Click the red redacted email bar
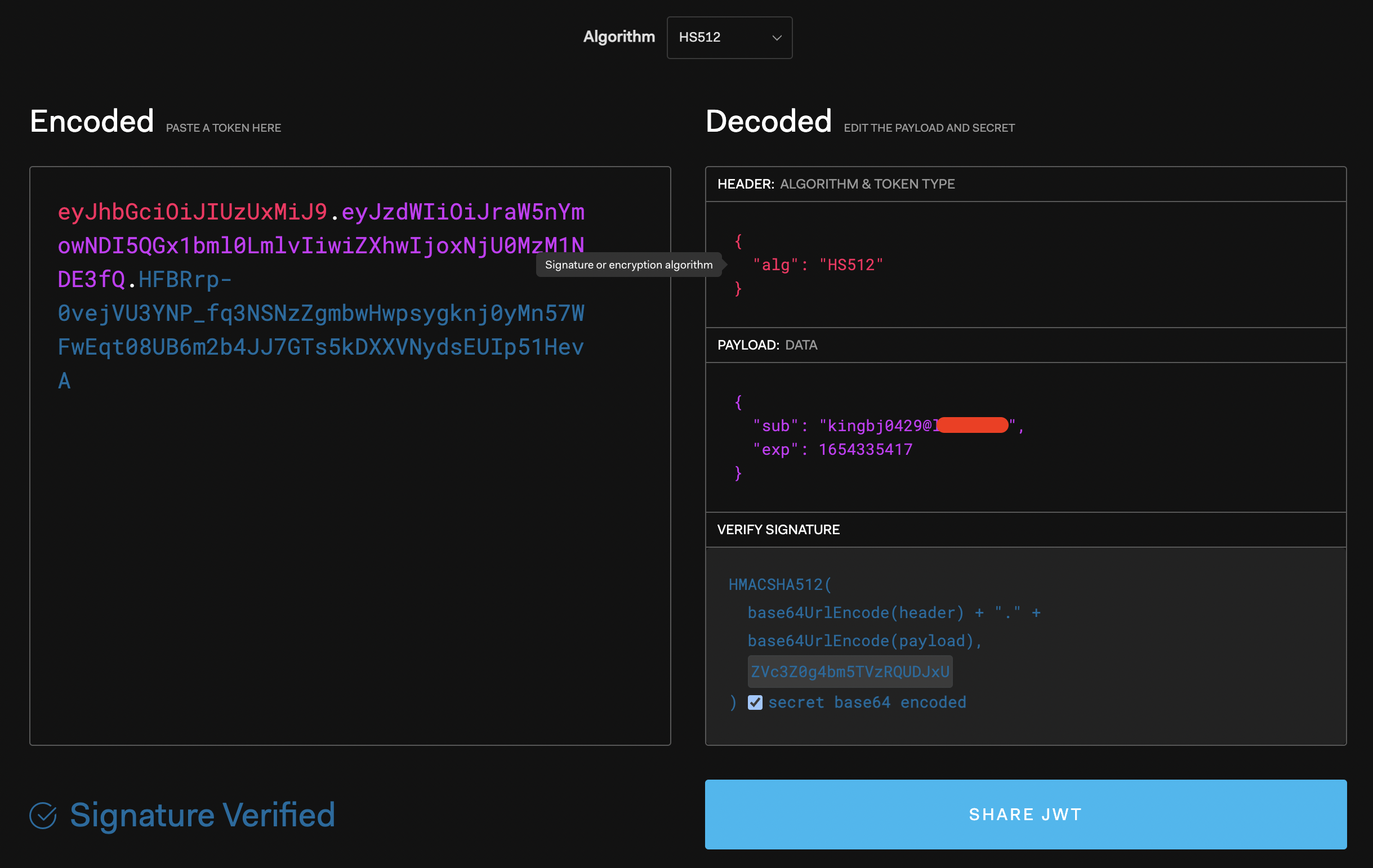1373x868 pixels. [x=973, y=425]
